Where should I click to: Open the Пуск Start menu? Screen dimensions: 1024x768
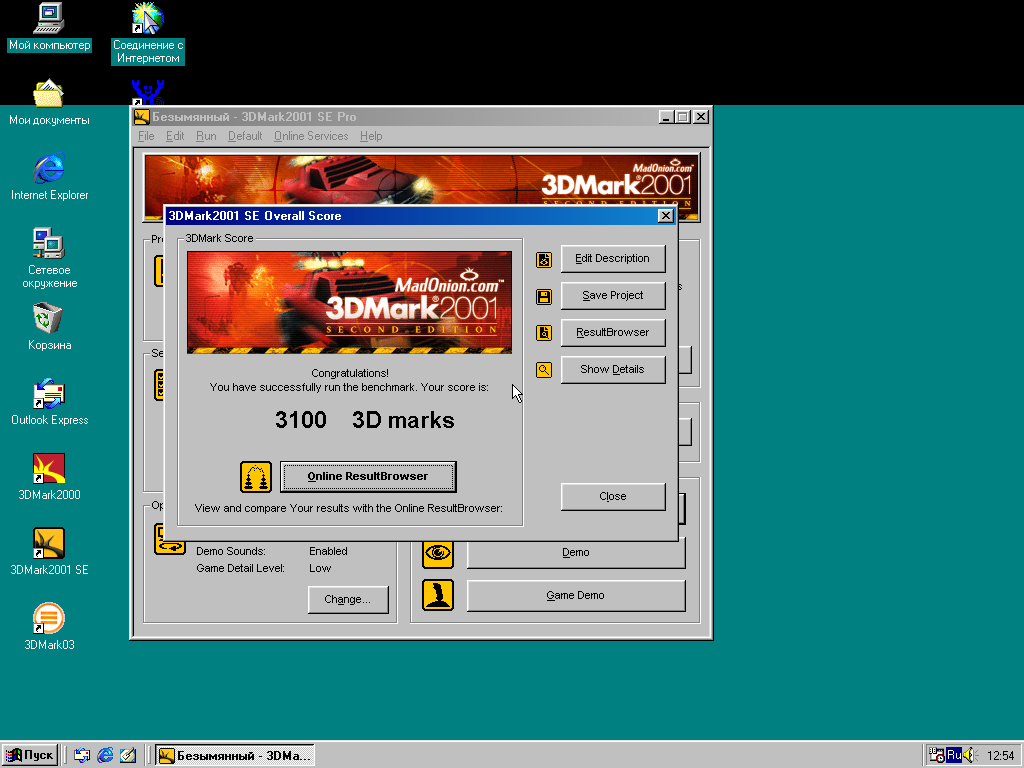[x=30, y=756]
